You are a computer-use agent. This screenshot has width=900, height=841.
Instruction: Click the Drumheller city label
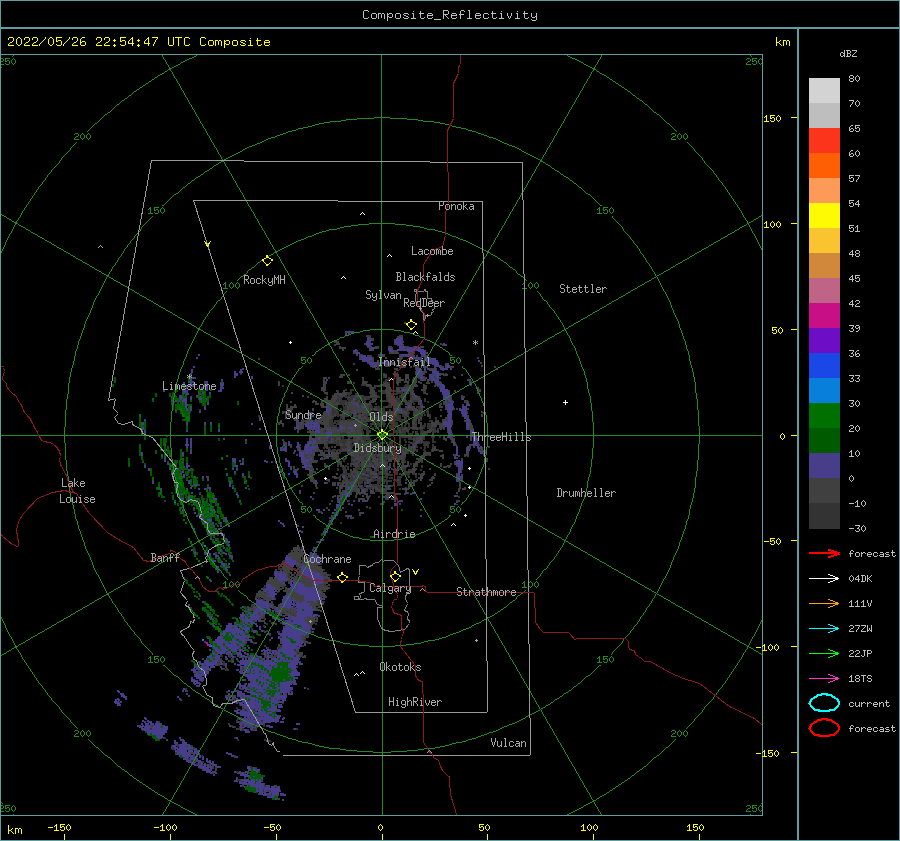tap(586, 493)
